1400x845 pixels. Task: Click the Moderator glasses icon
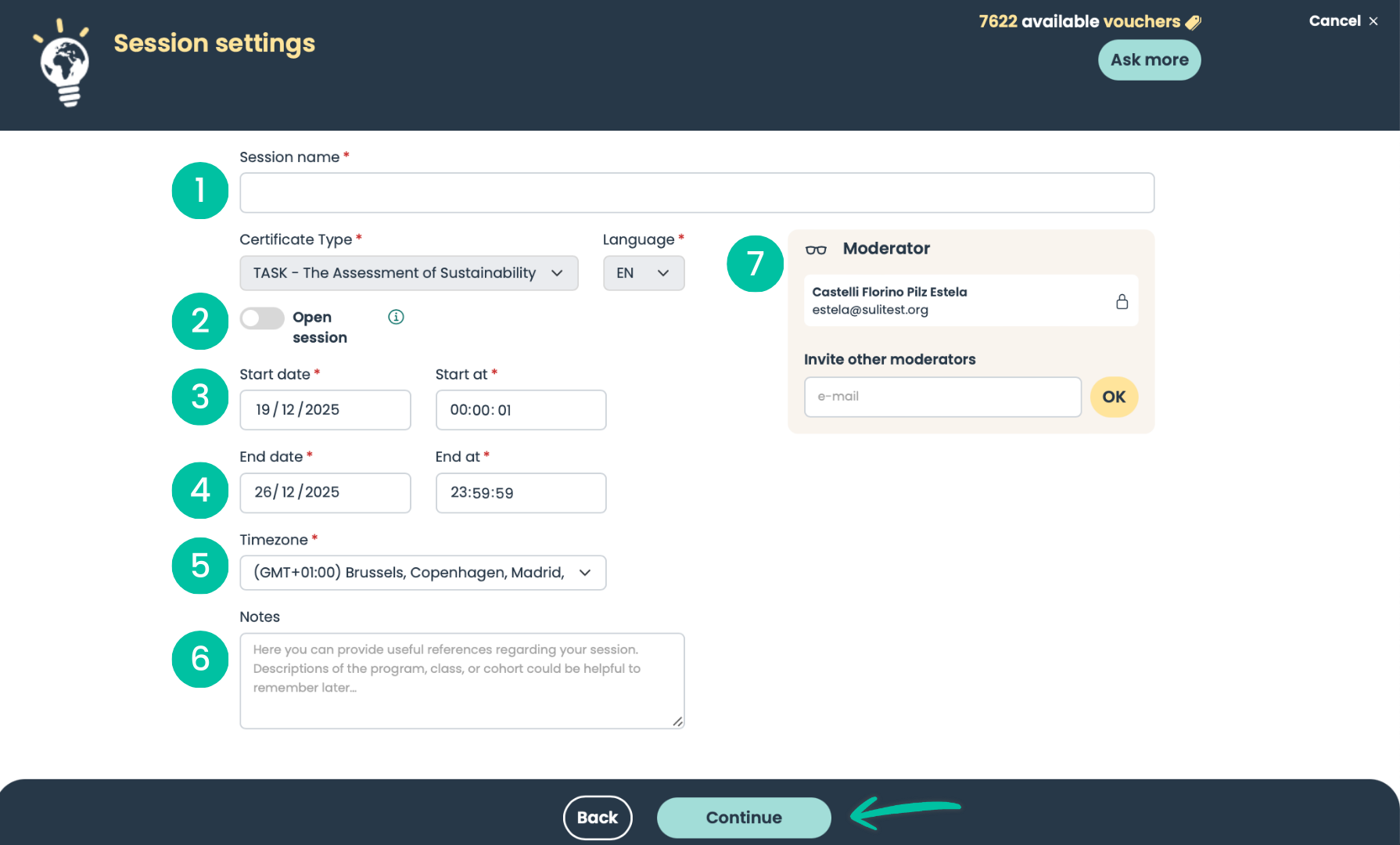pos(816,250)
